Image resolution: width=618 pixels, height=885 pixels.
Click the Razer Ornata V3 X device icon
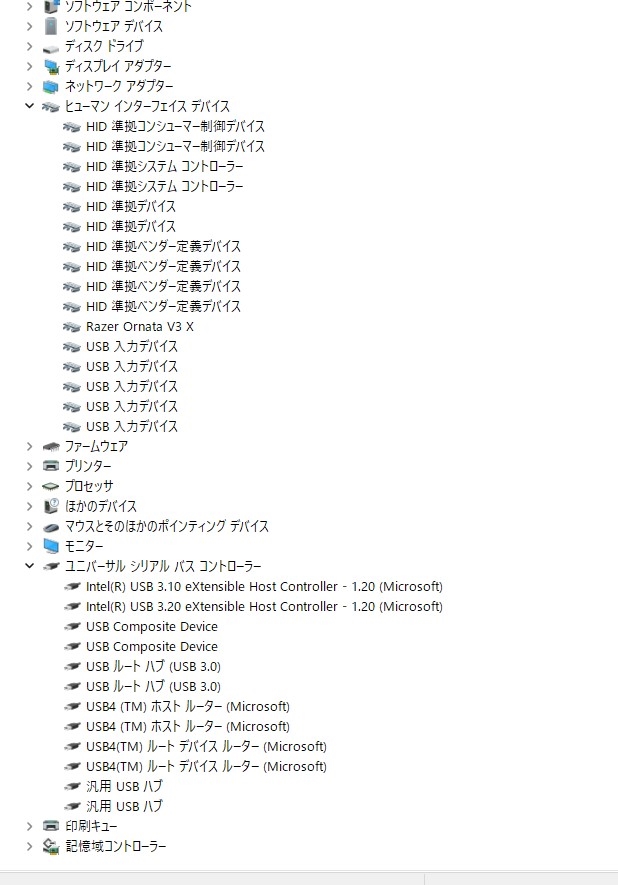(72, 327)
